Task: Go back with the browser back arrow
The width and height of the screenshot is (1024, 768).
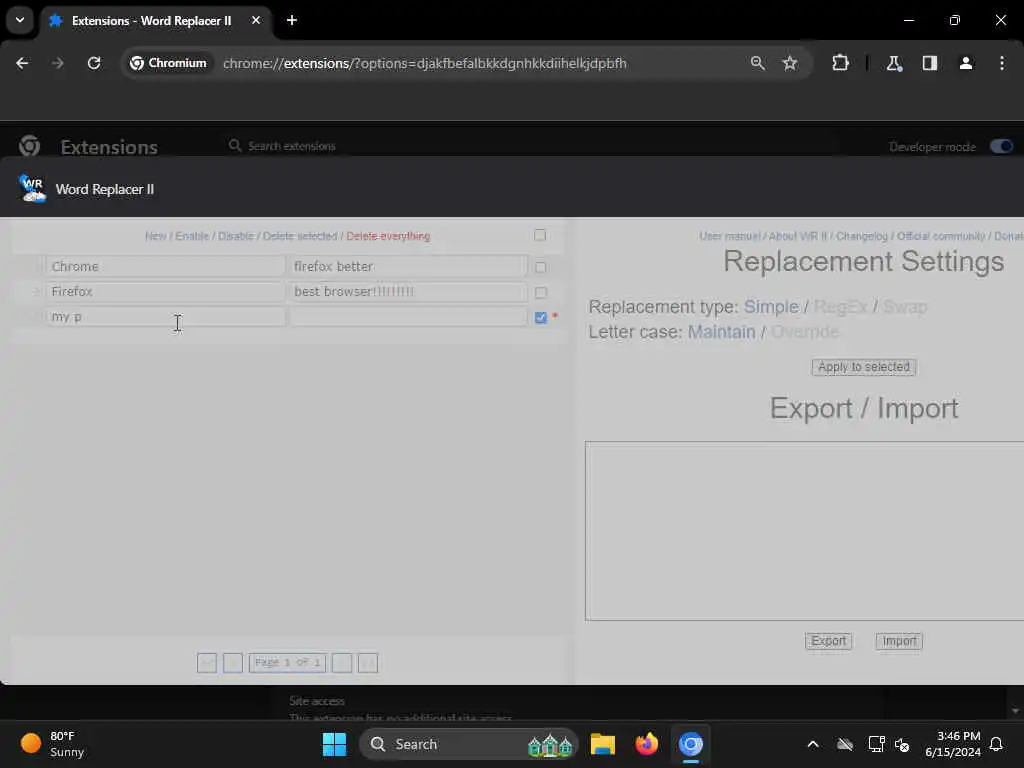Action: coord(22,63)
